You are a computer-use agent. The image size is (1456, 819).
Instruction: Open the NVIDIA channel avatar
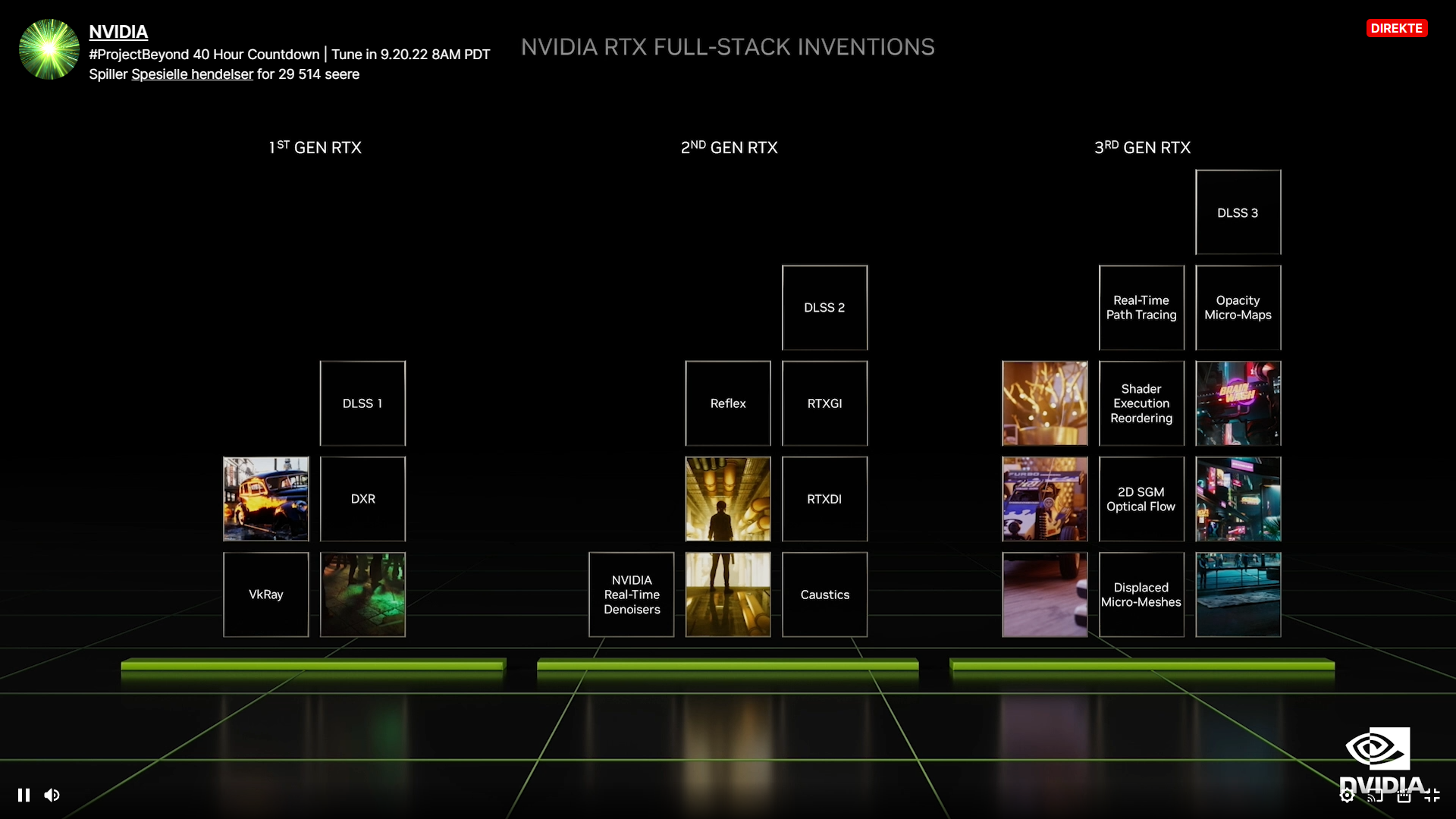pos(49,49)
